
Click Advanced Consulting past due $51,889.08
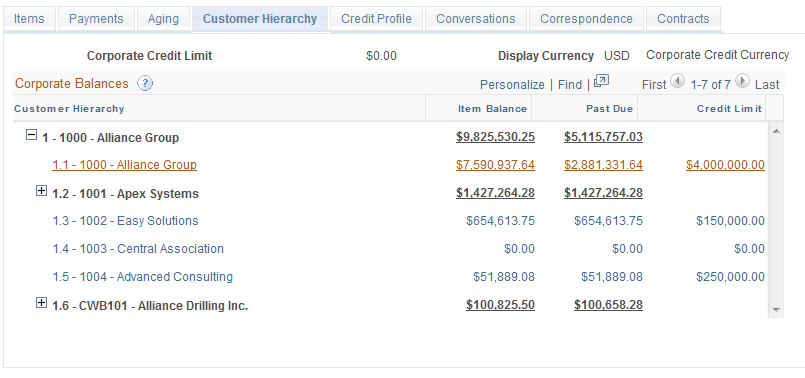[611, 277]
